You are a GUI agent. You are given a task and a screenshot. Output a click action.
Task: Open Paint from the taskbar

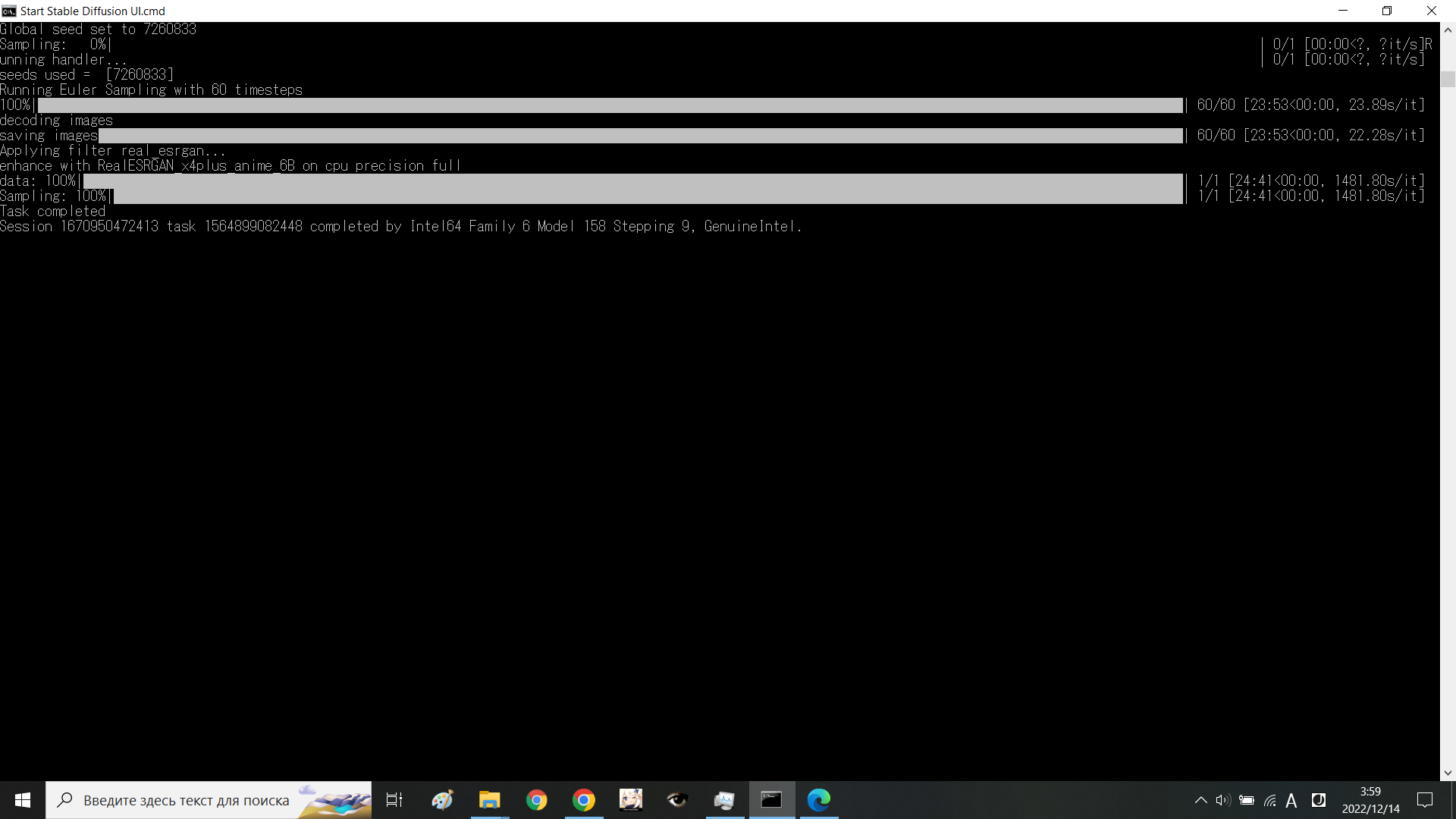click(x=442, y=800)
